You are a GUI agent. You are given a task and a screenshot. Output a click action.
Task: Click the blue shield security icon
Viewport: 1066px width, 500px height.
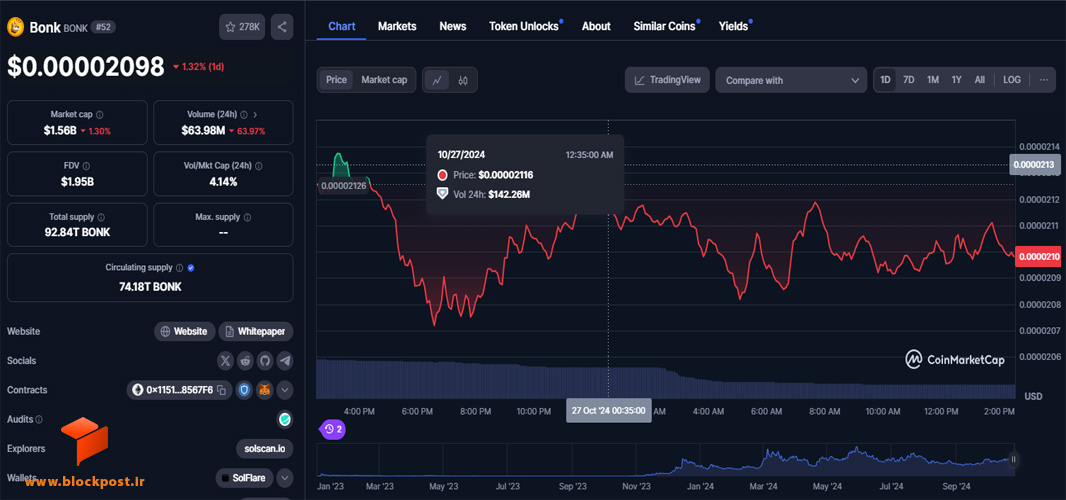coord(245,390)
